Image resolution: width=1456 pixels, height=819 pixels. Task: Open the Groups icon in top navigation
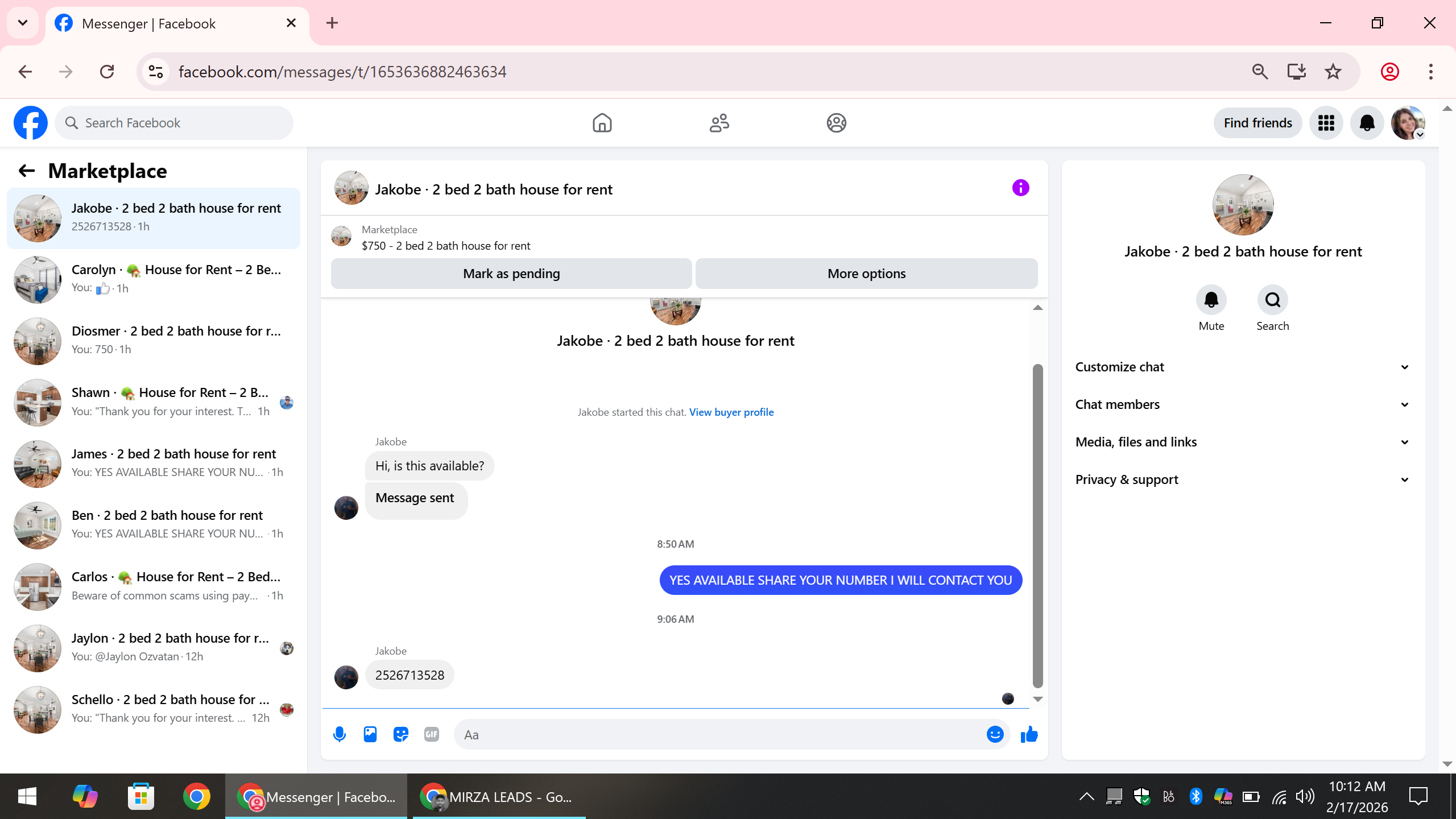pyautogui.click(x=836, y=123)
